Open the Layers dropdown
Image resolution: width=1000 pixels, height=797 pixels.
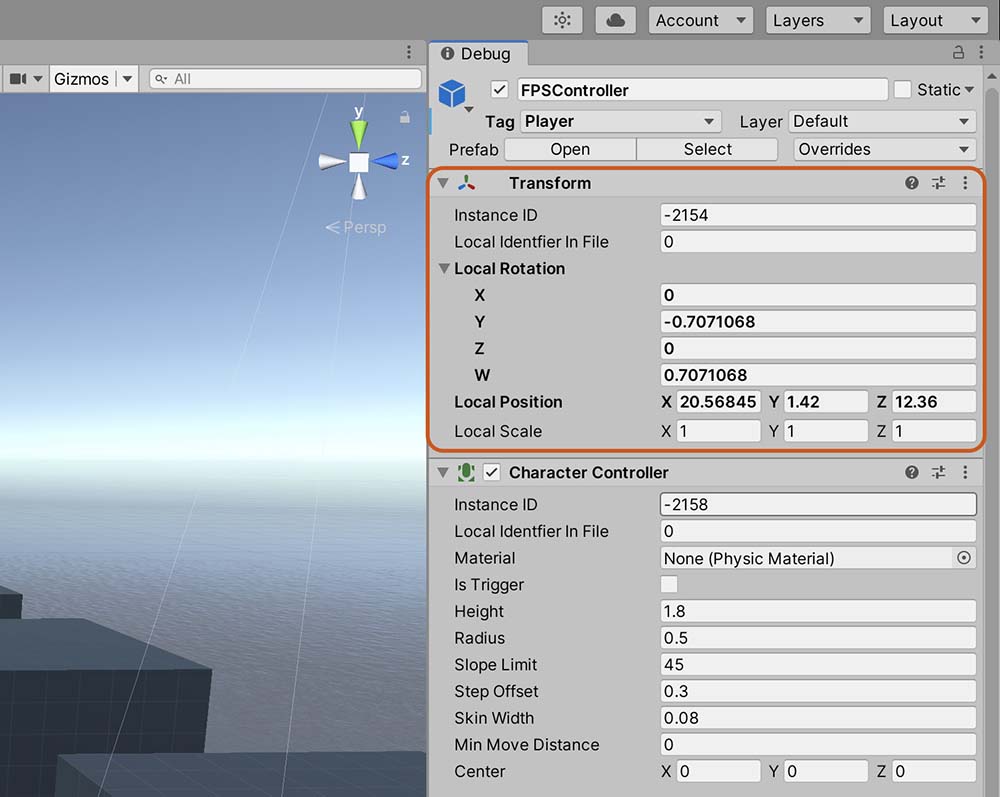click(818, 20)
